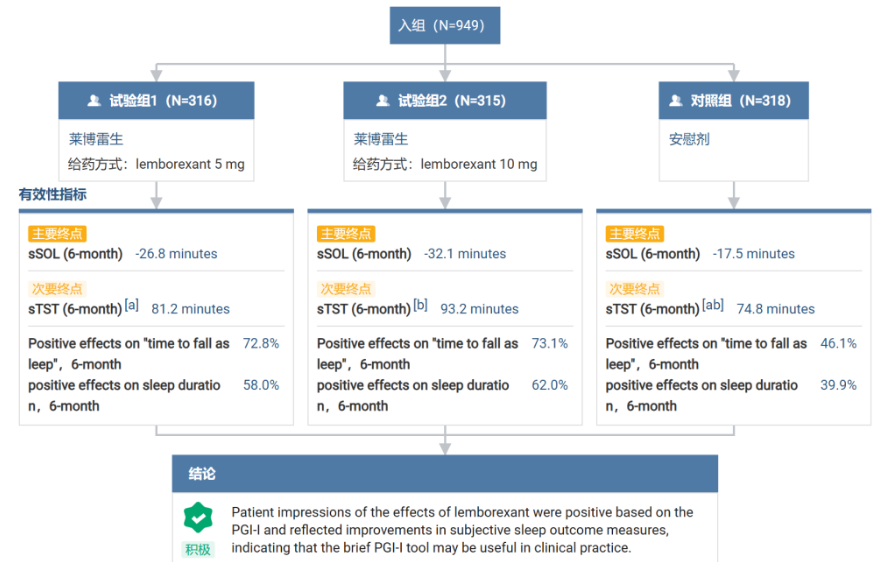Click the person icon in 对照组 header
880x562 pixels.
[675, 101]
